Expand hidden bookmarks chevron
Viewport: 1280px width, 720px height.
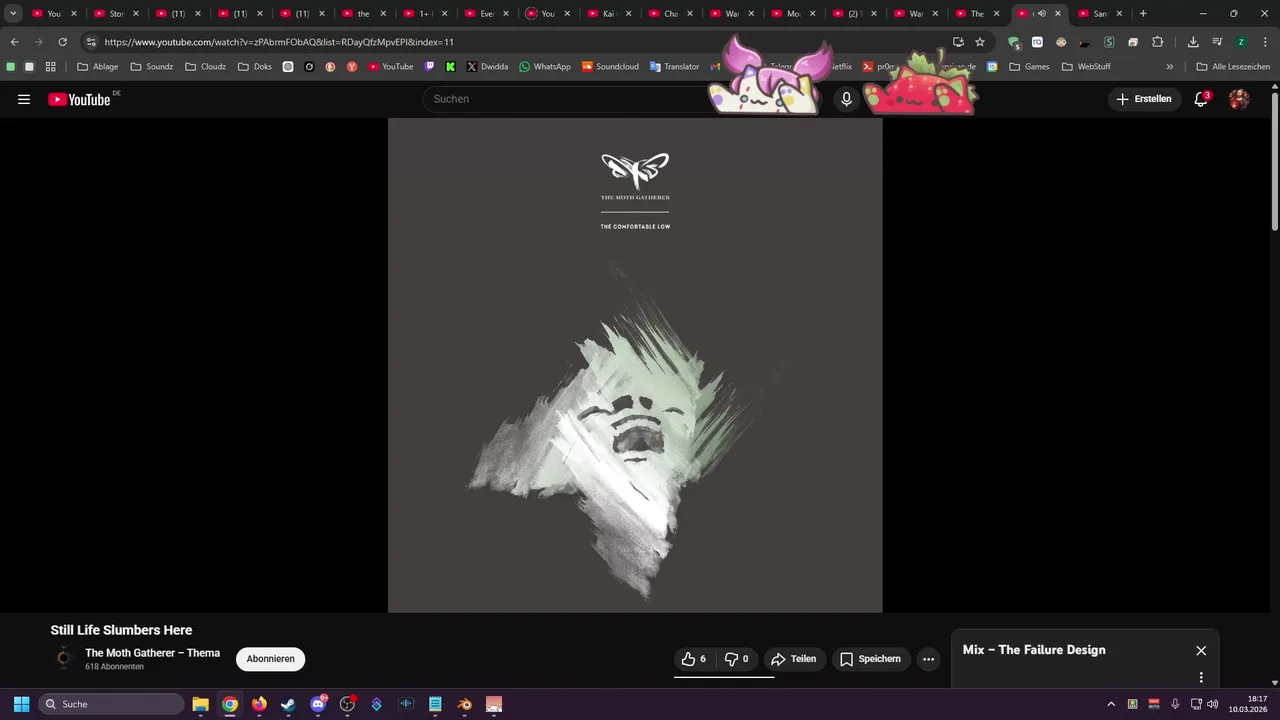click(x=1170, y=67)
